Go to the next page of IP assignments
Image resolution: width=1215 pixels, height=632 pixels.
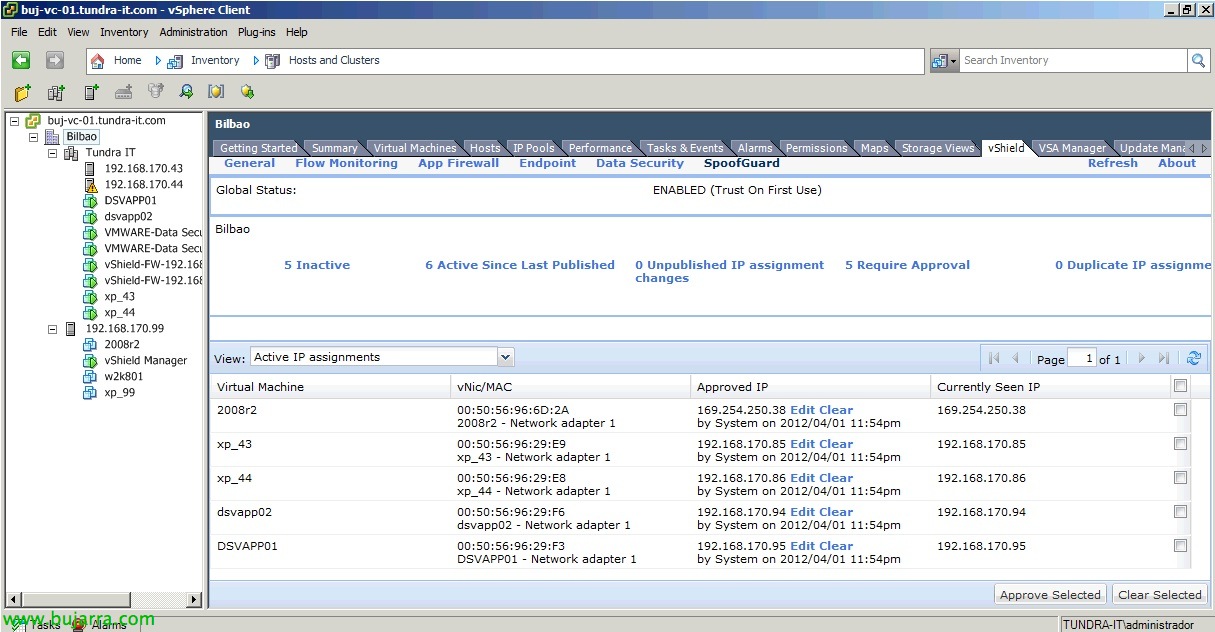[x=1142, y=358]
